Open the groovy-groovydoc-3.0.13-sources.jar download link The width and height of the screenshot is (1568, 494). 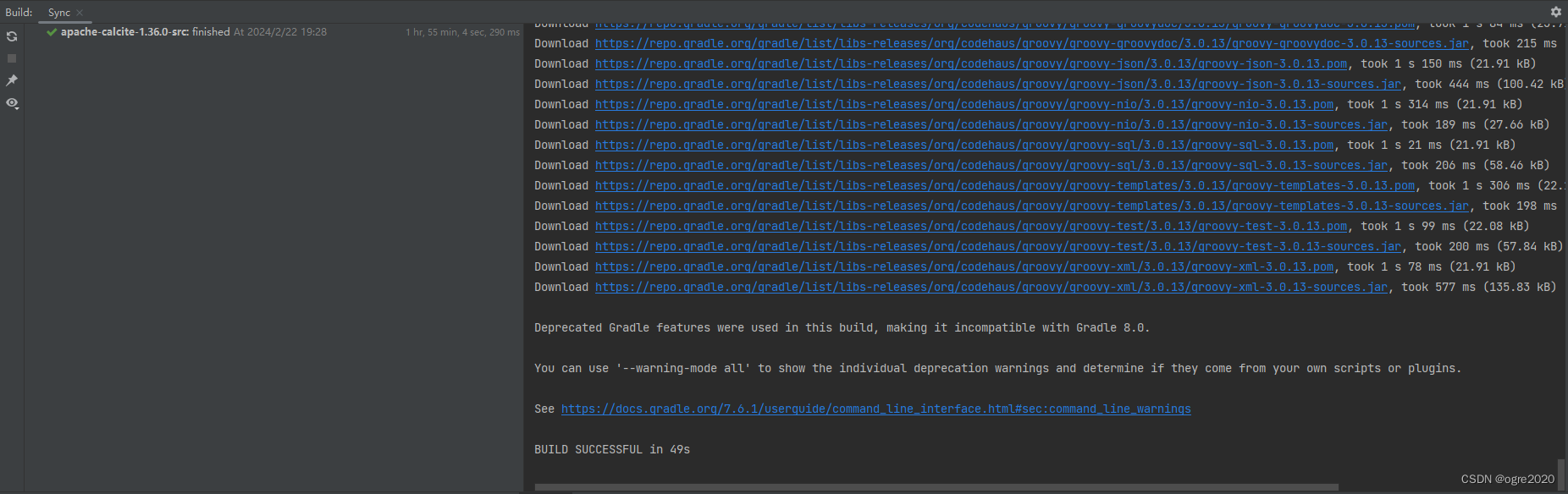[1031, 43]
